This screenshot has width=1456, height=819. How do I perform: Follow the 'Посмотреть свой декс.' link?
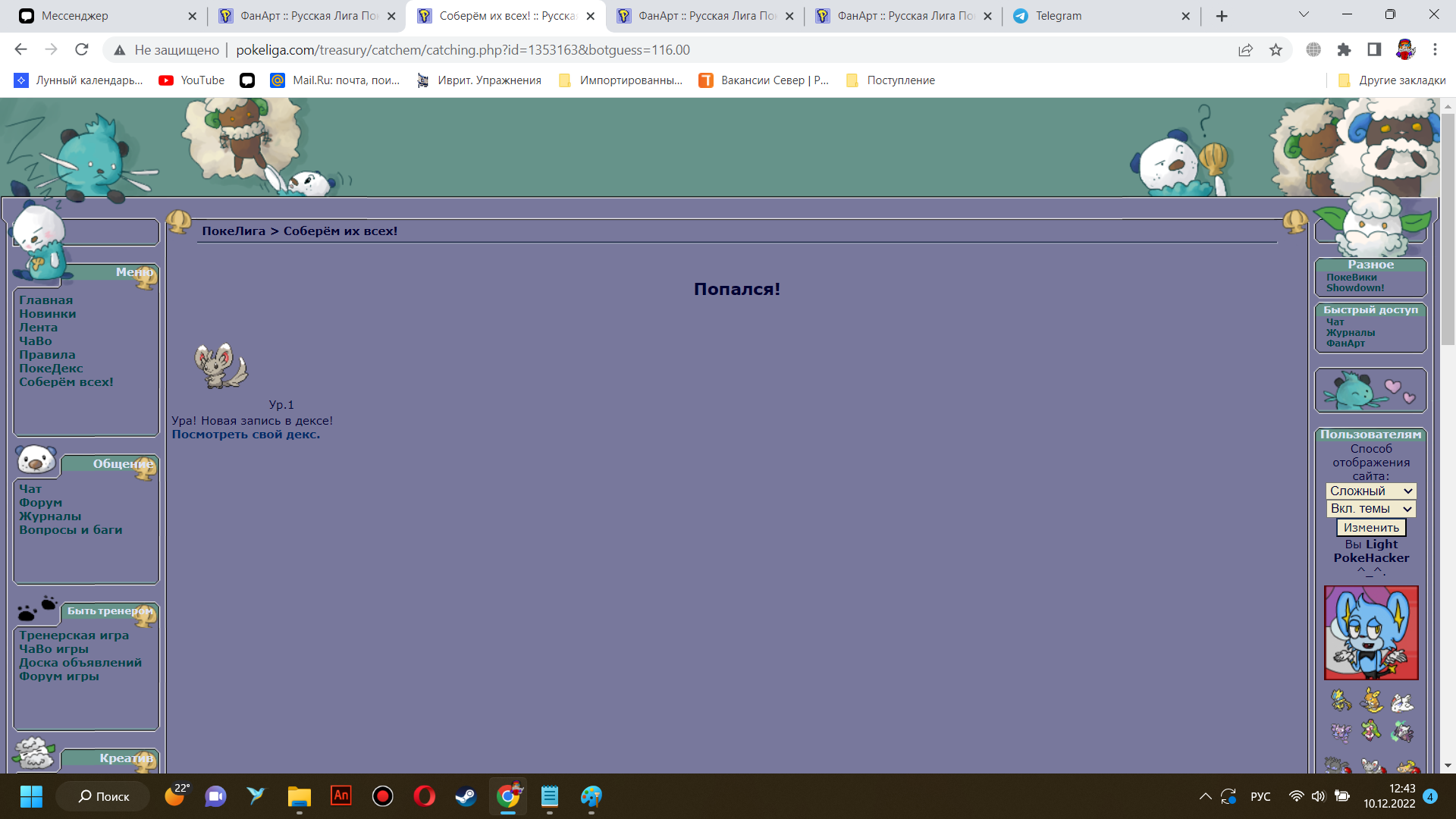[x=246, y=435]
